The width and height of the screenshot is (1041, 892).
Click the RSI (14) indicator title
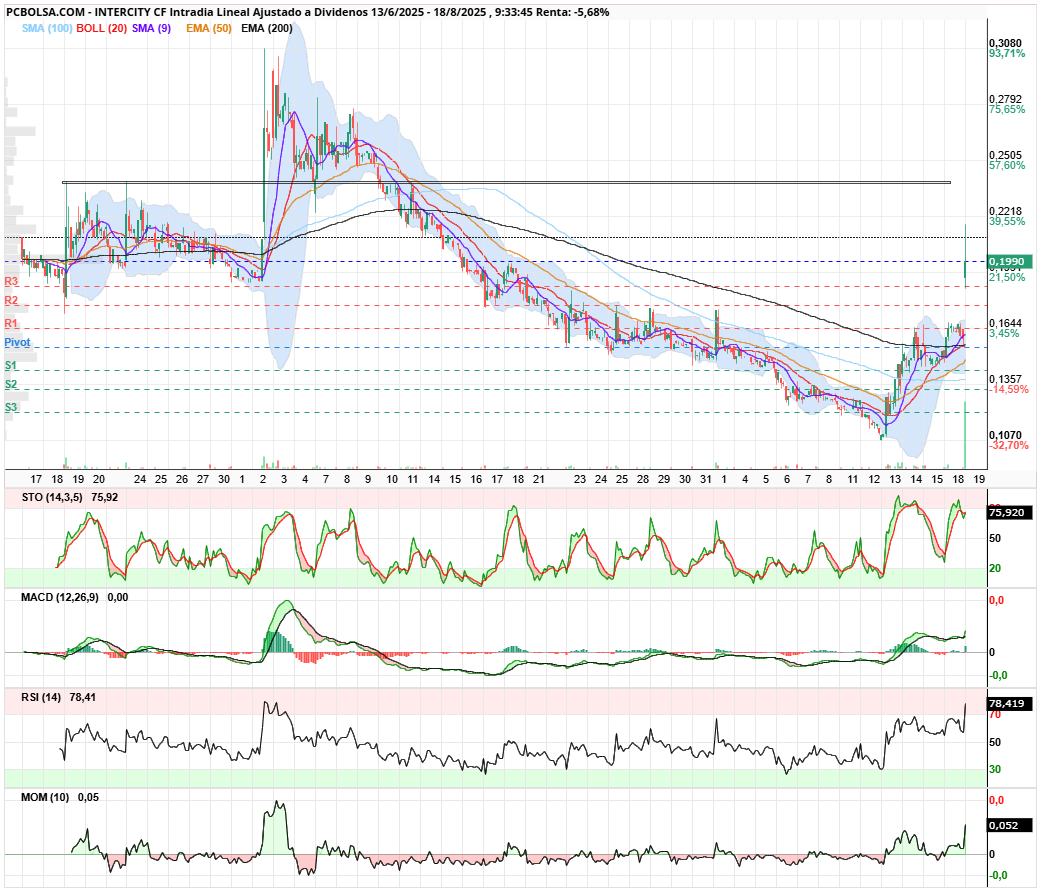click(40, 698)
